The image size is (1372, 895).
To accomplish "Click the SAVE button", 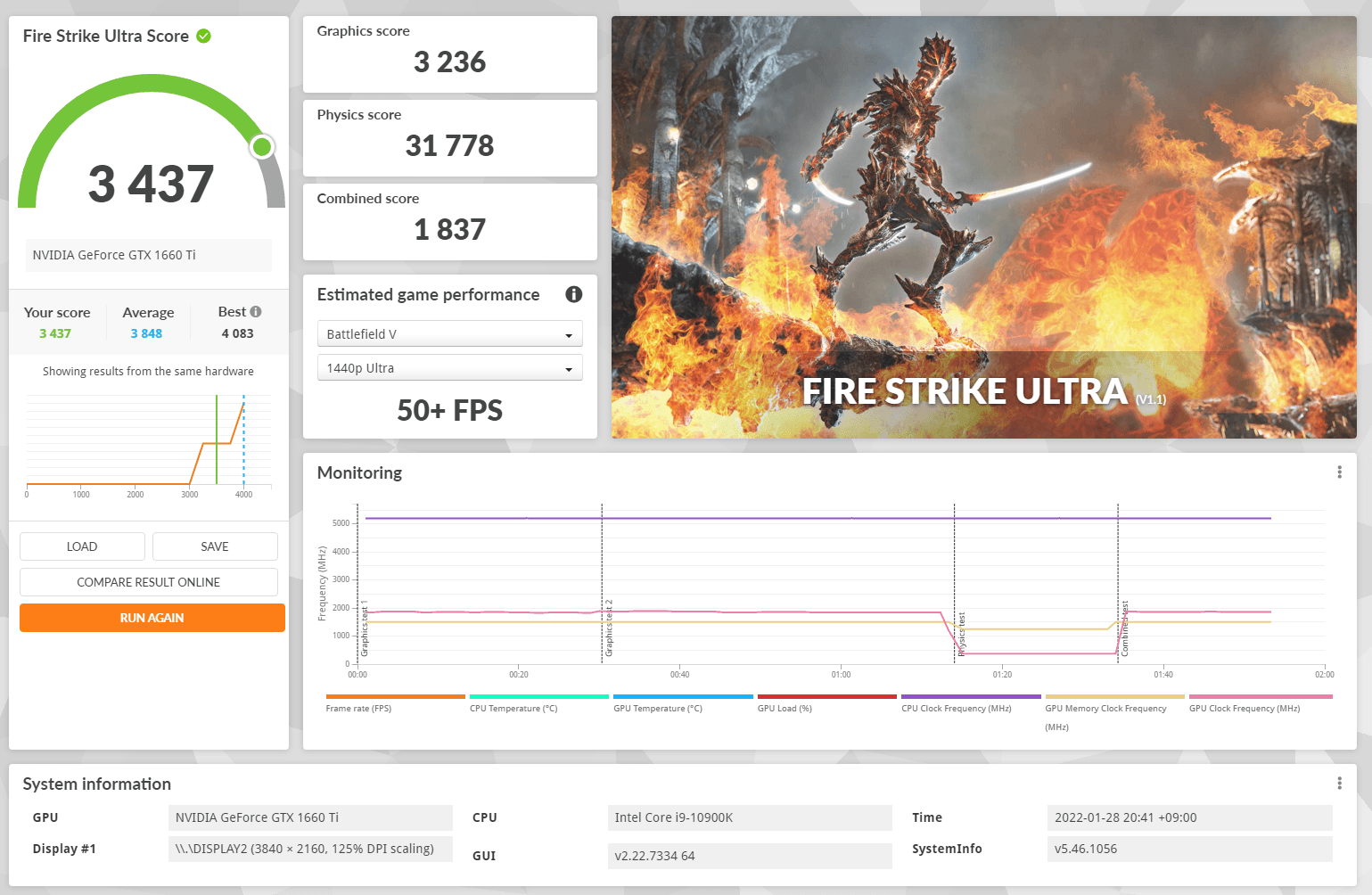I will click(x=215, y=546).
